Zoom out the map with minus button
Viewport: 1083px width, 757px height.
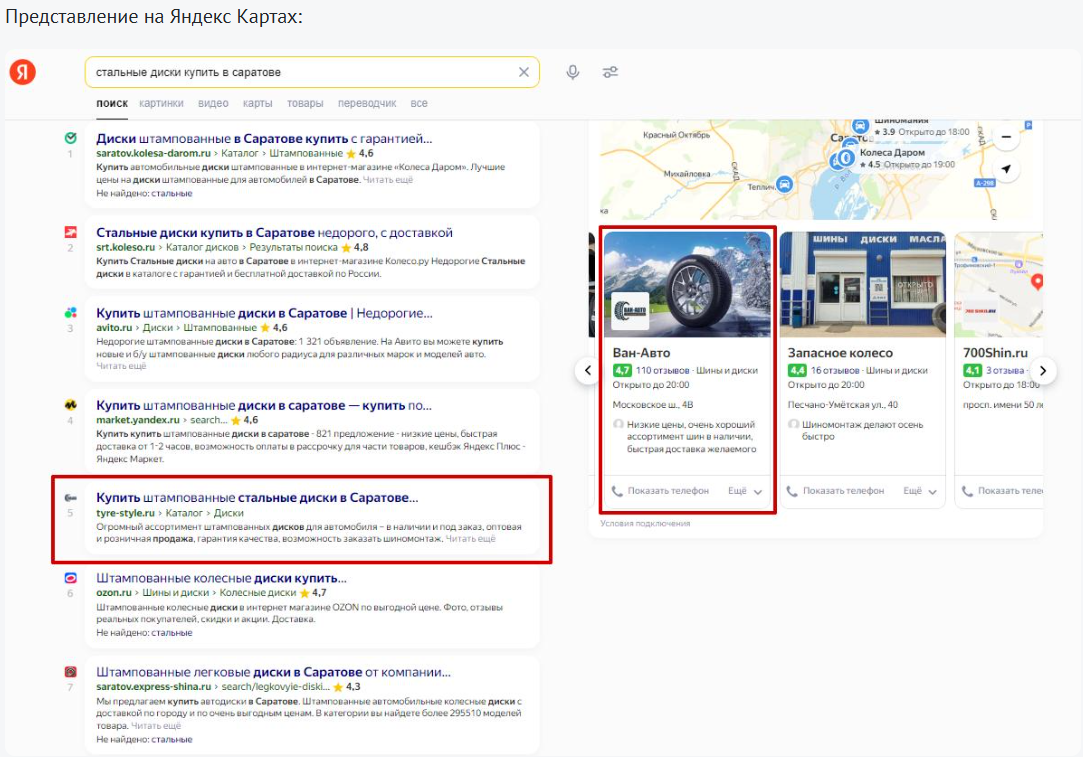pyautogui.click(x=1006, y=137)
